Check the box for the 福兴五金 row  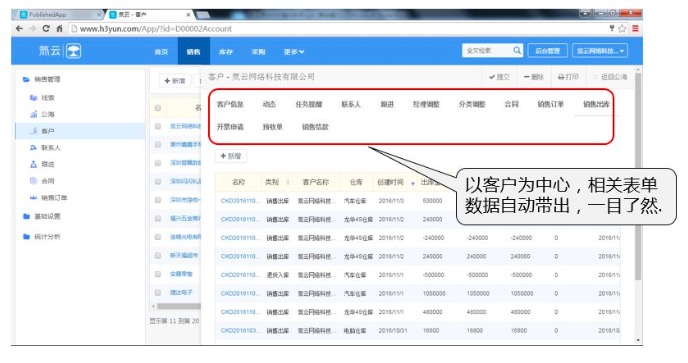[158, 218]
